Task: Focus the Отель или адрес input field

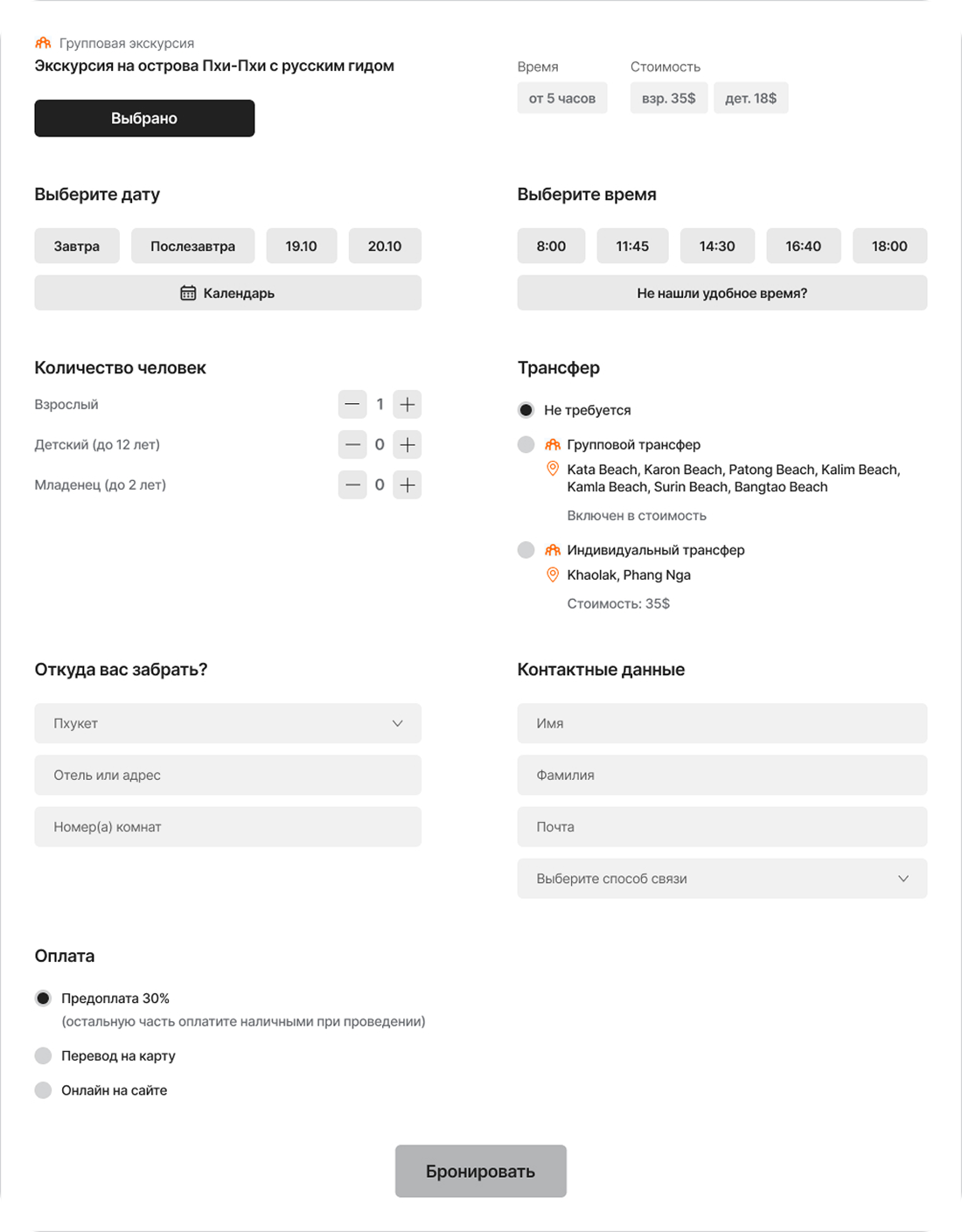Action: 227,776
